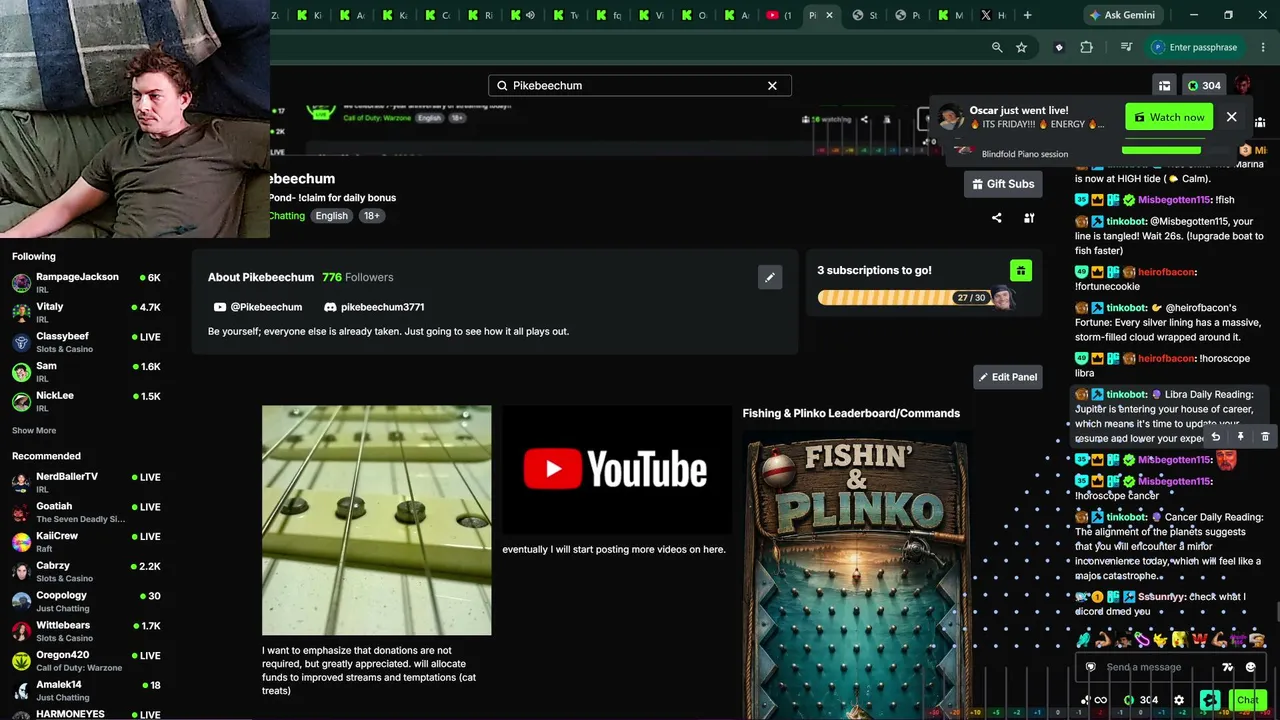Open the green icon button beside Chat

click(1210, 700)
